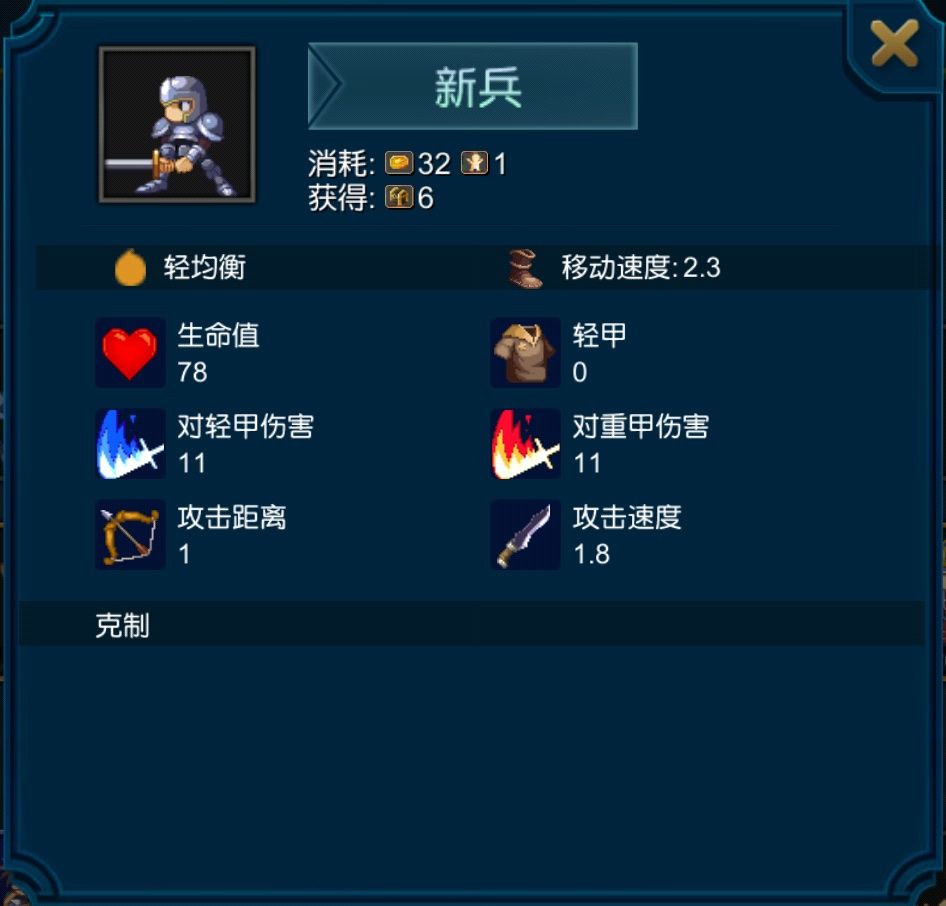The width and height of the screenshot is (946, 906).
Task: Click the boot movement speed icon
Action: (x=524, y=268)
